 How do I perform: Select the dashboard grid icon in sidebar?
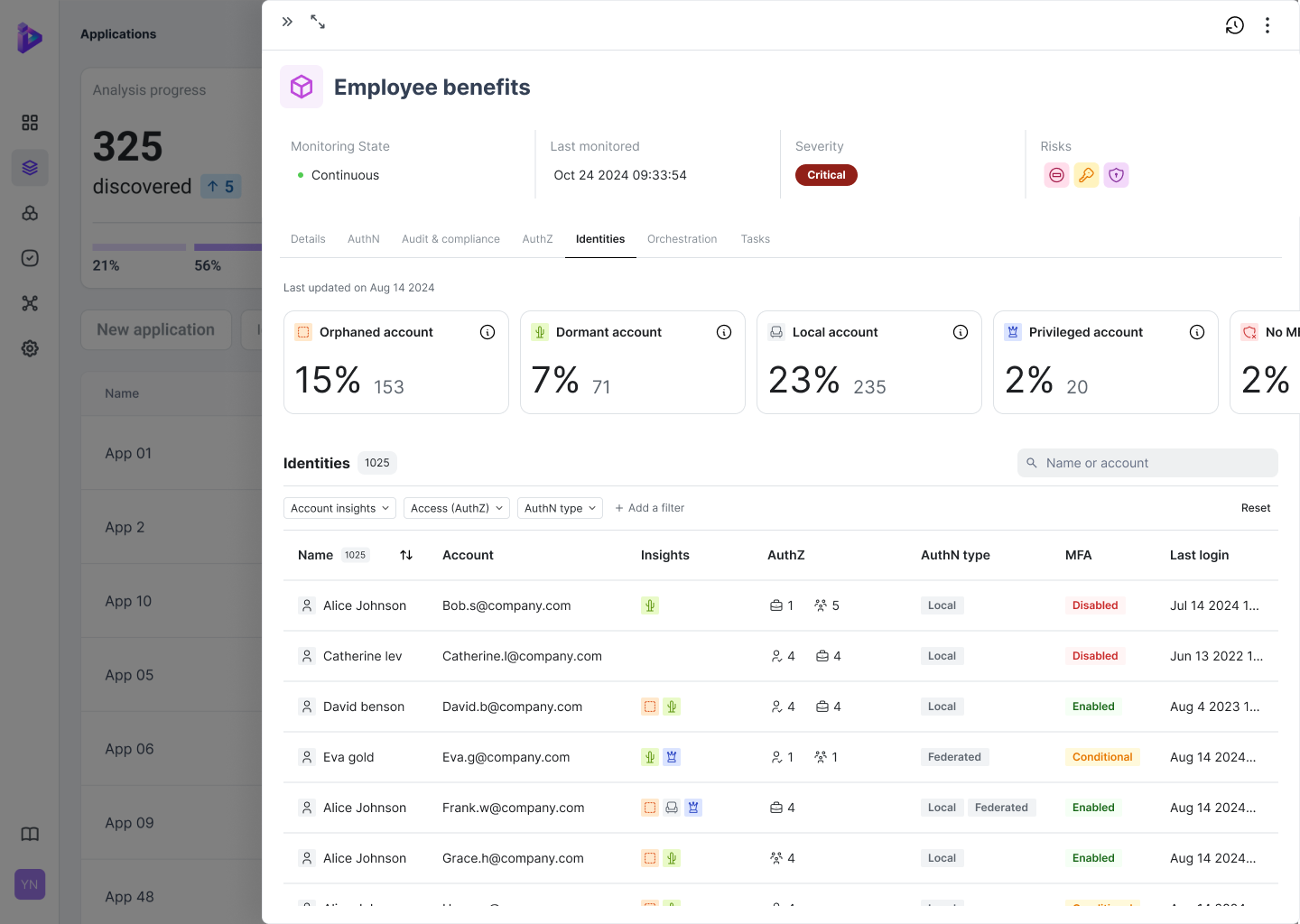tap(30, 122)
